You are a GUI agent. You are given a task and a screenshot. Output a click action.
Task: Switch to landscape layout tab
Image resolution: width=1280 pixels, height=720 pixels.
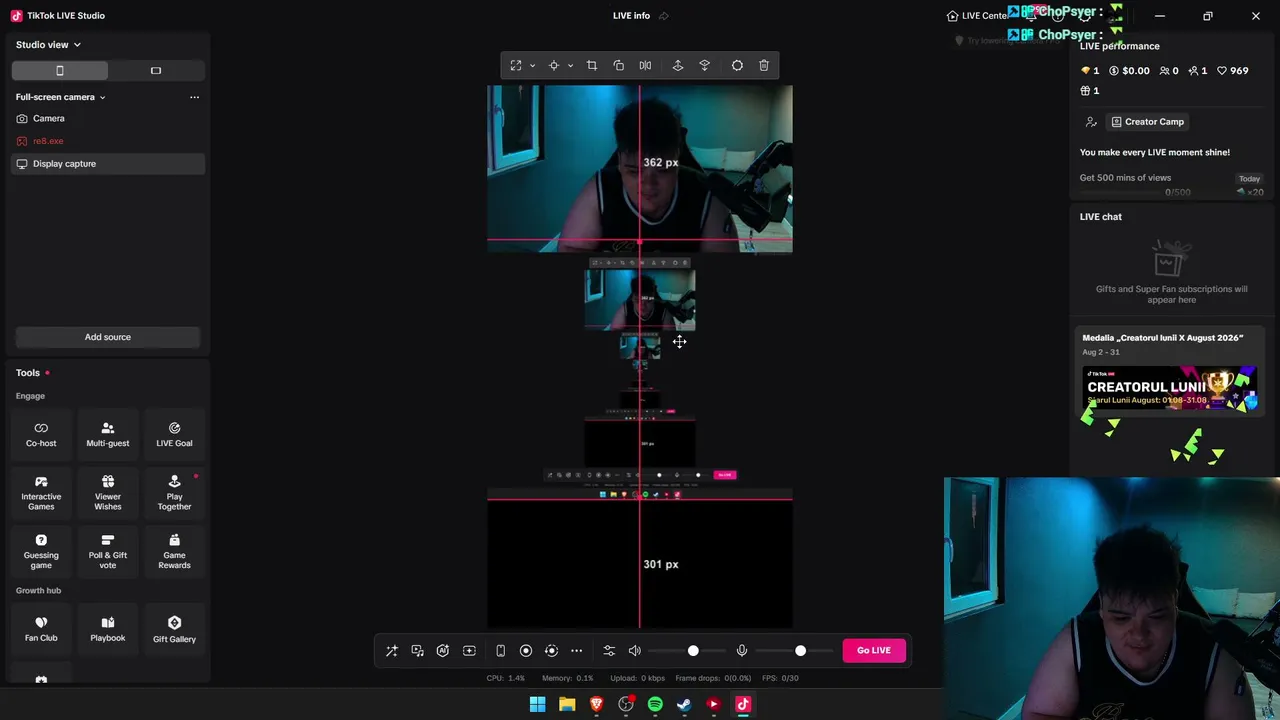tap(156, 71)
